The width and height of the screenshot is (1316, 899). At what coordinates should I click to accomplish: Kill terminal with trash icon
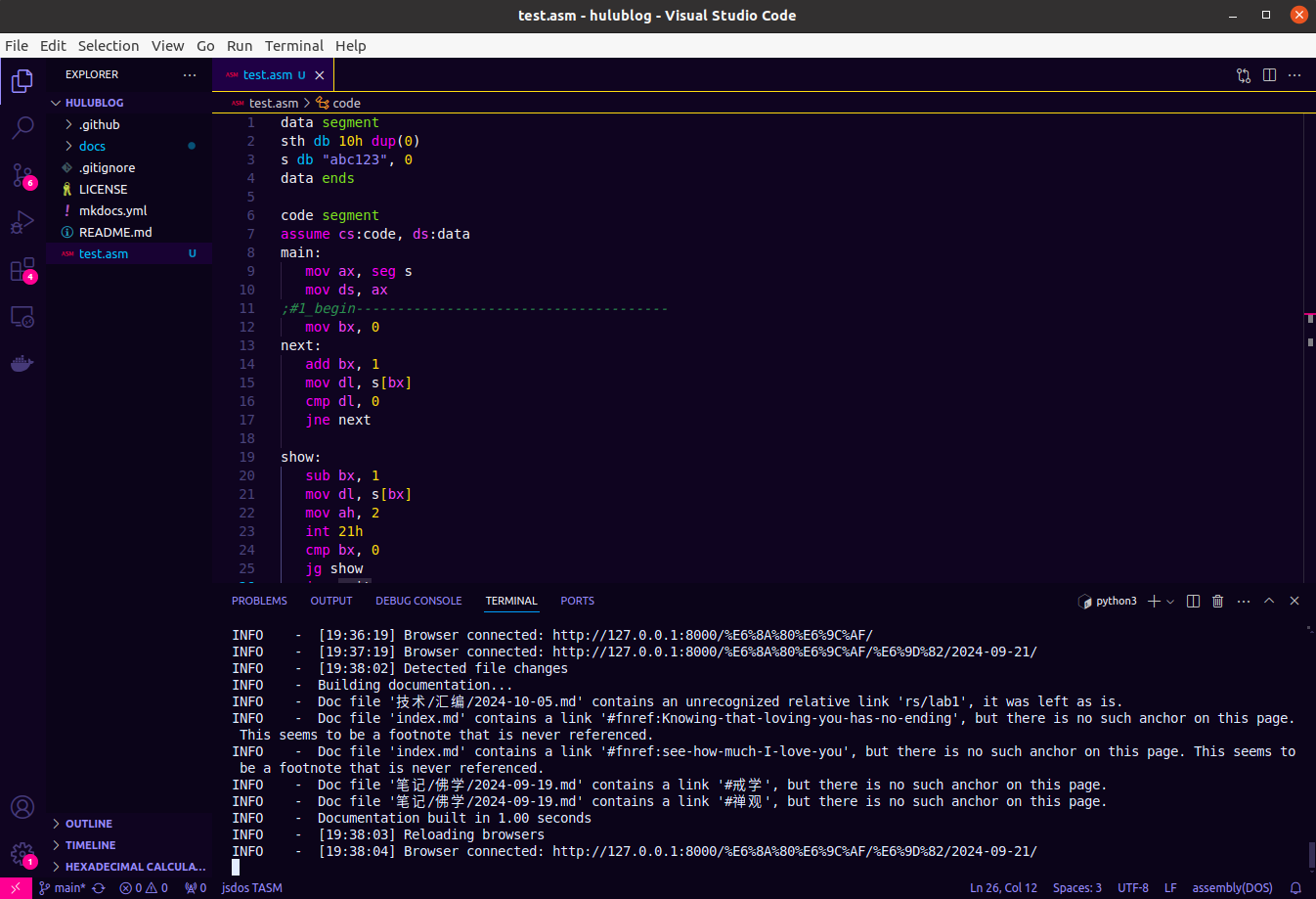tap(1218, 602)
